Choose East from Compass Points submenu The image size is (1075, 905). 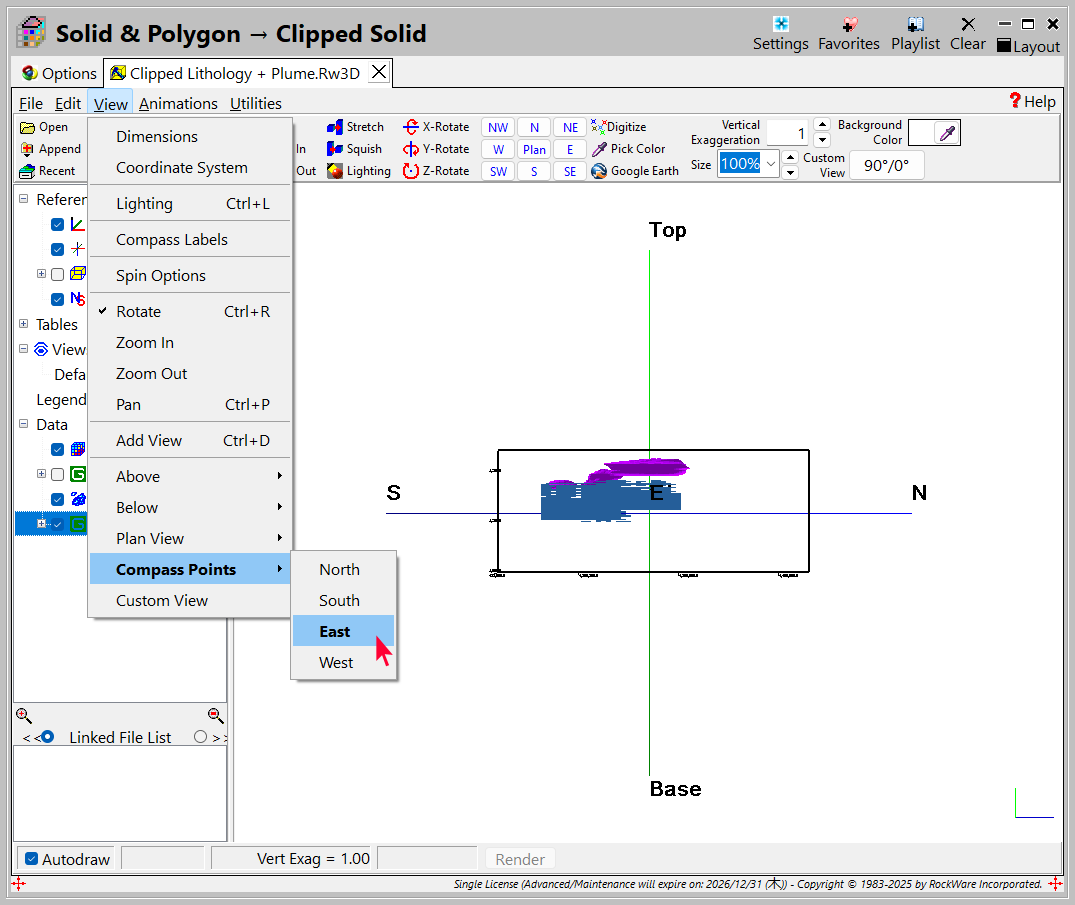(x=336, y=632)
